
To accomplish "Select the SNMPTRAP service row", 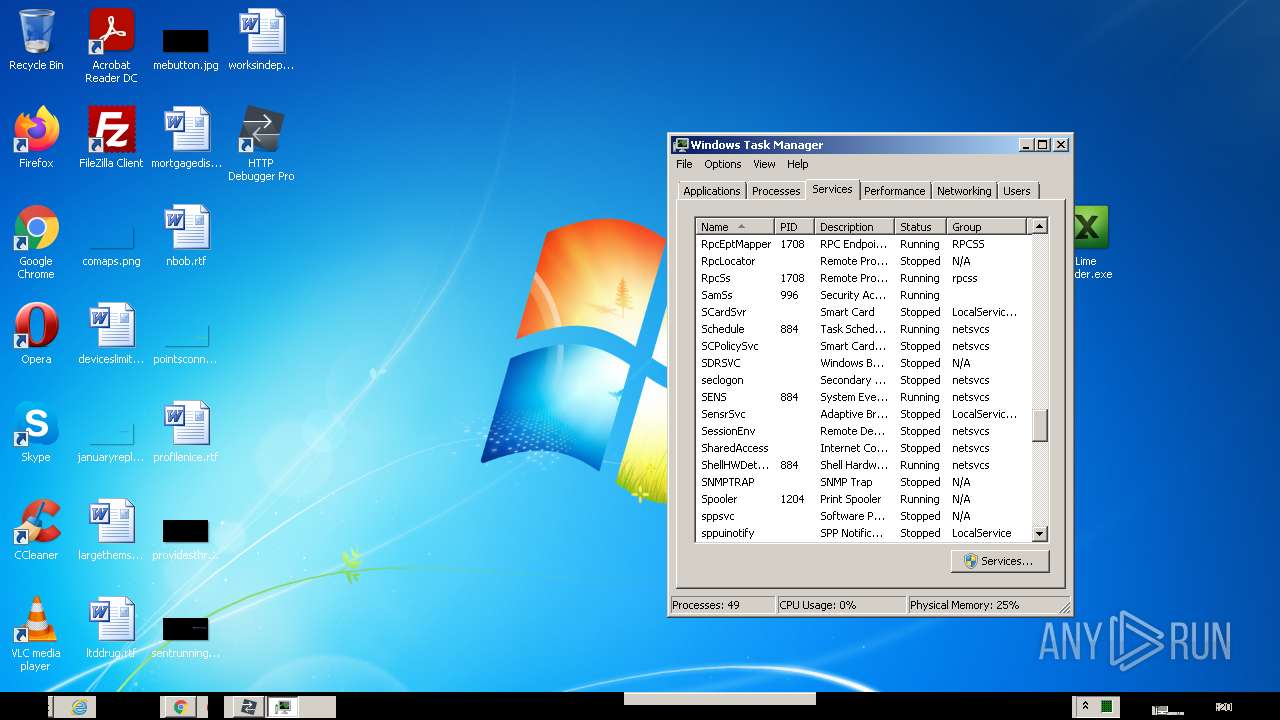I will tap(862, 482).
